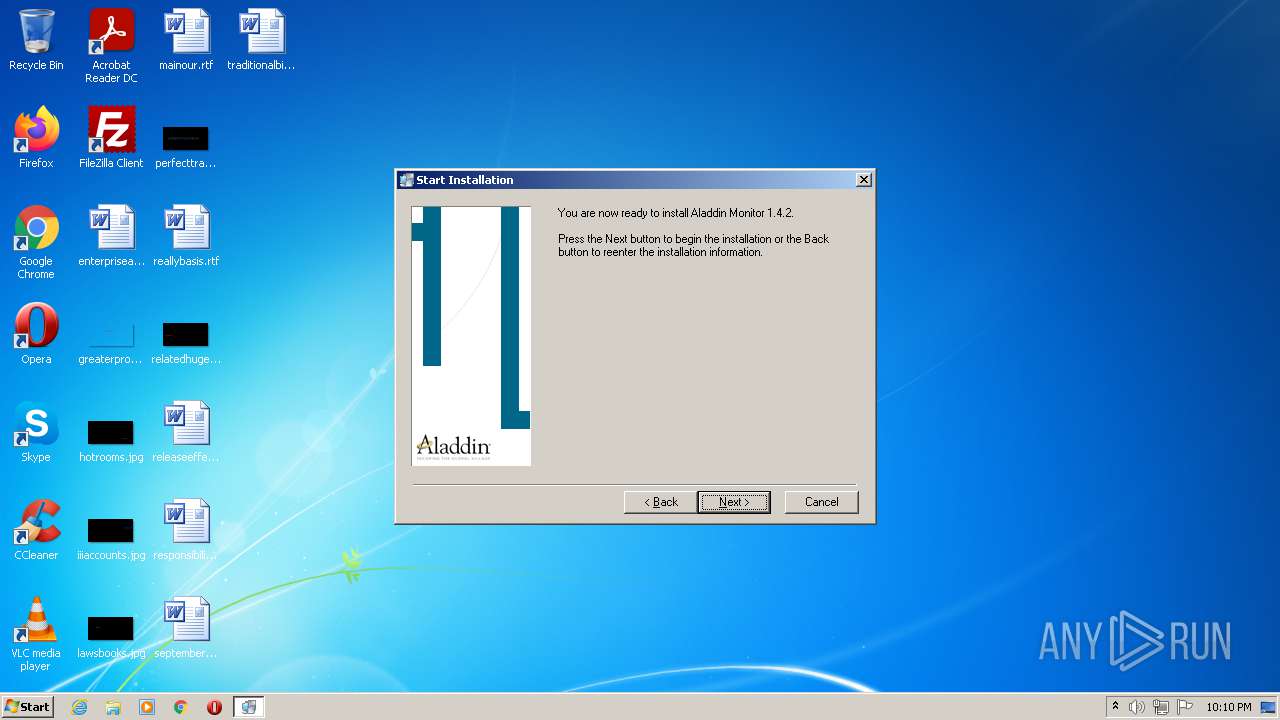Launch Google Chrome desktop shortcut

coord(36,242)
